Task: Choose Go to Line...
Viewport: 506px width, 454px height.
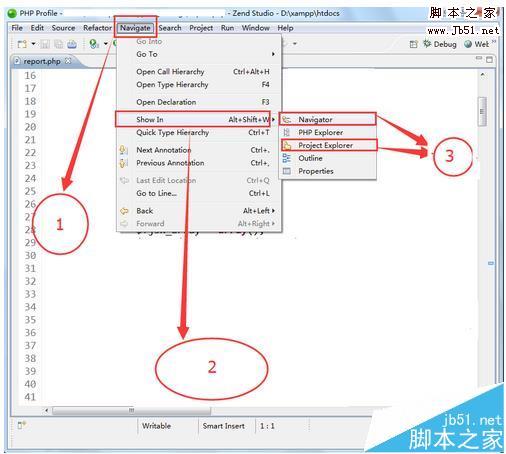Action: pyautogui.click(x=199, y=193)
